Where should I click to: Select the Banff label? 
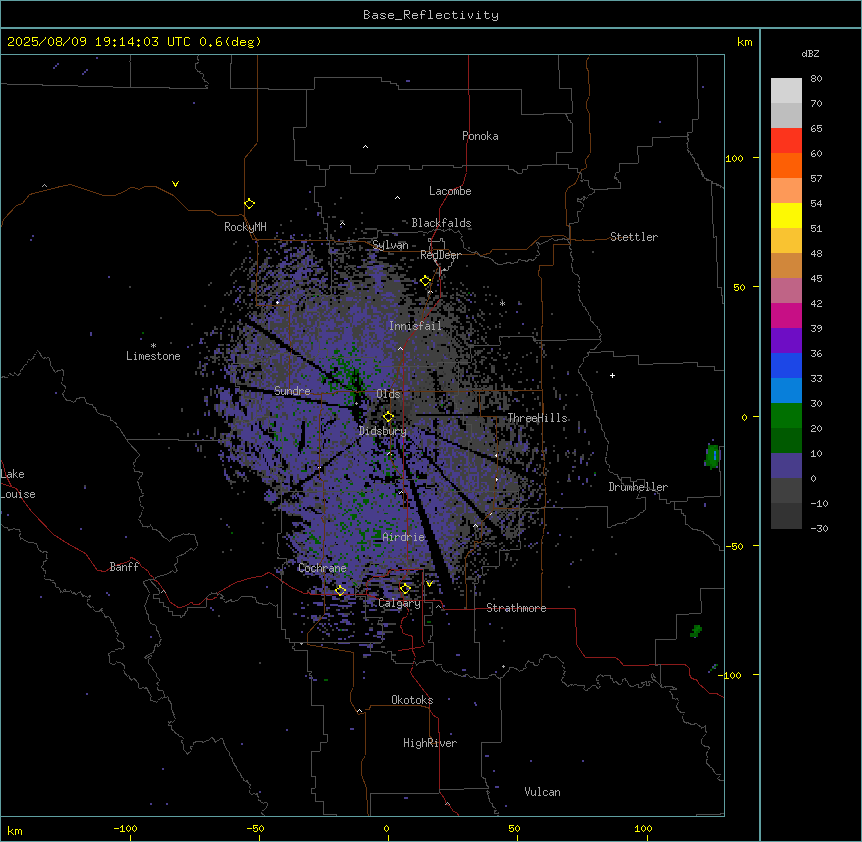click(124, 567)
